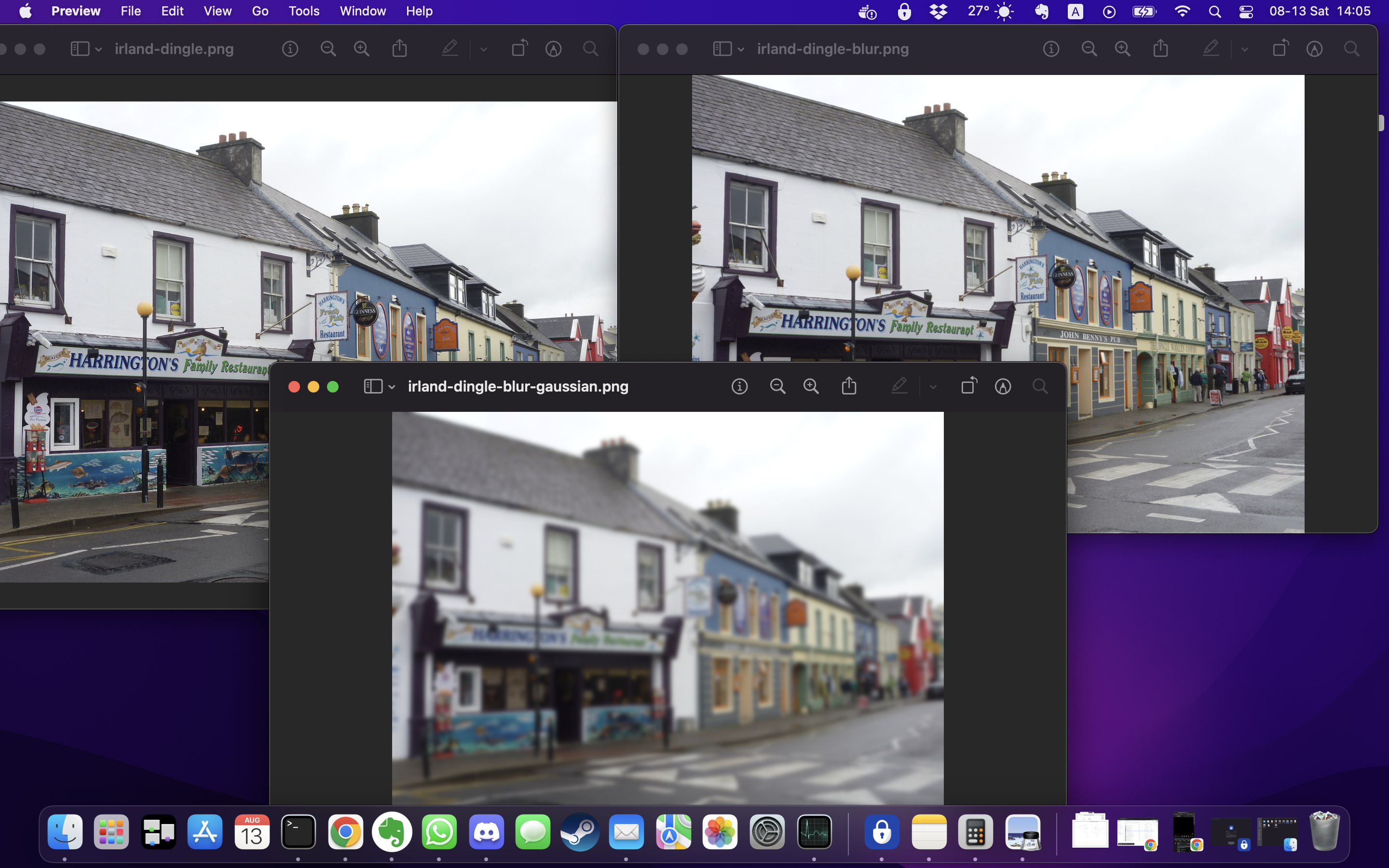Open search in irland-dingle.png window

pos(591,49)
